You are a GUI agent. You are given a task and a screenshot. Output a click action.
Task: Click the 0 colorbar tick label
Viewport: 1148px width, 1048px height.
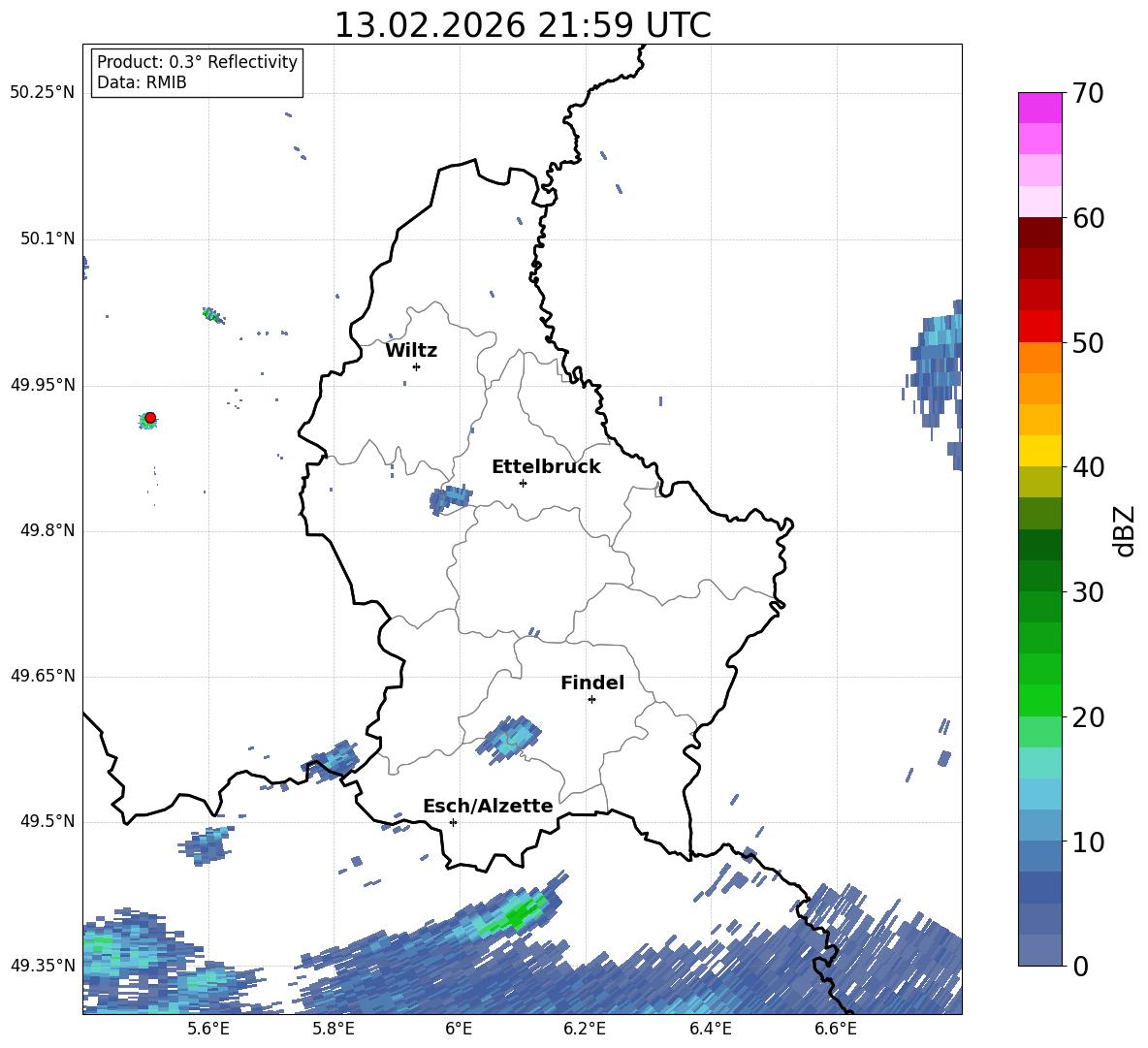1080,966
